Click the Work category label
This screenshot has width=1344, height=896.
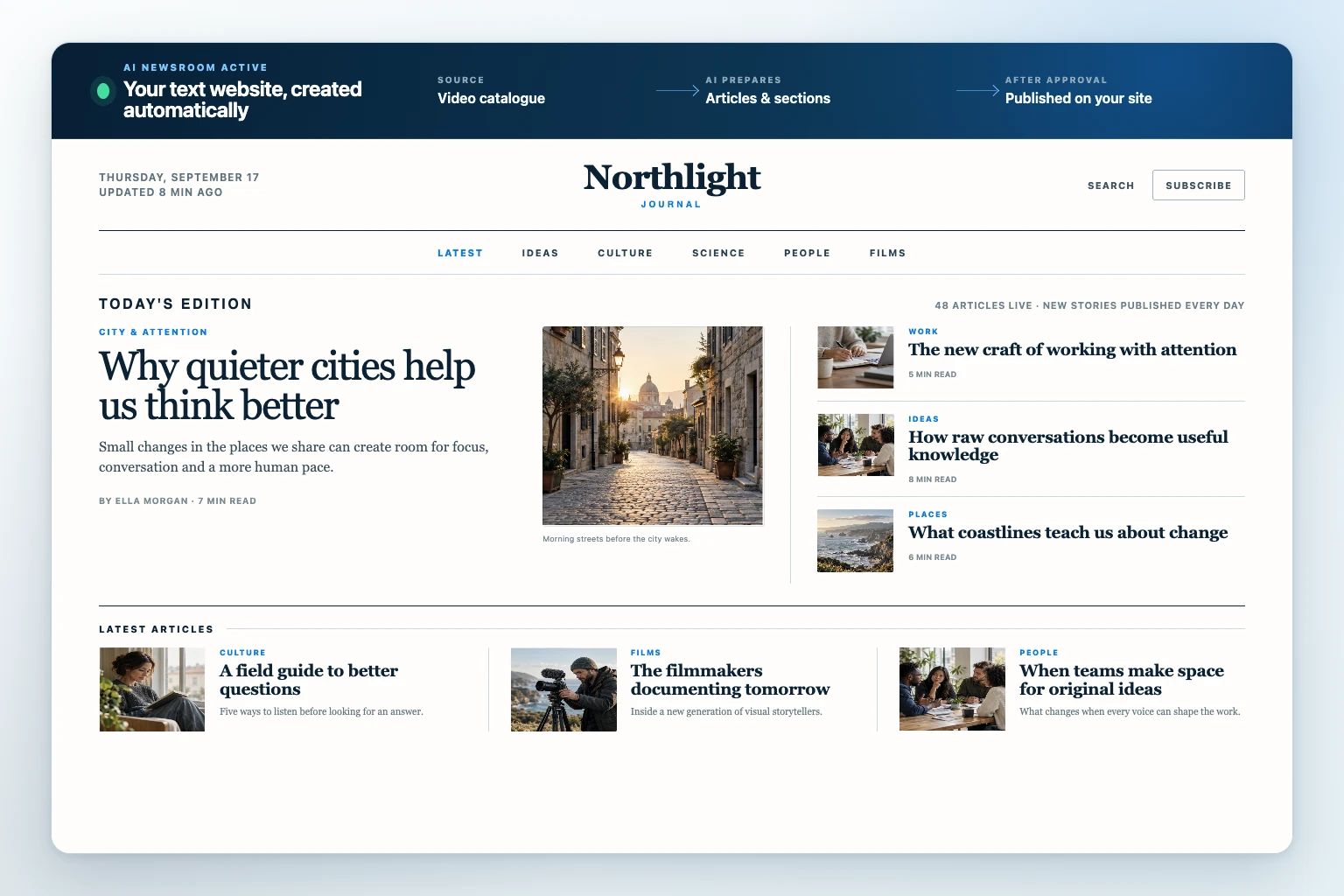point(923,332)
